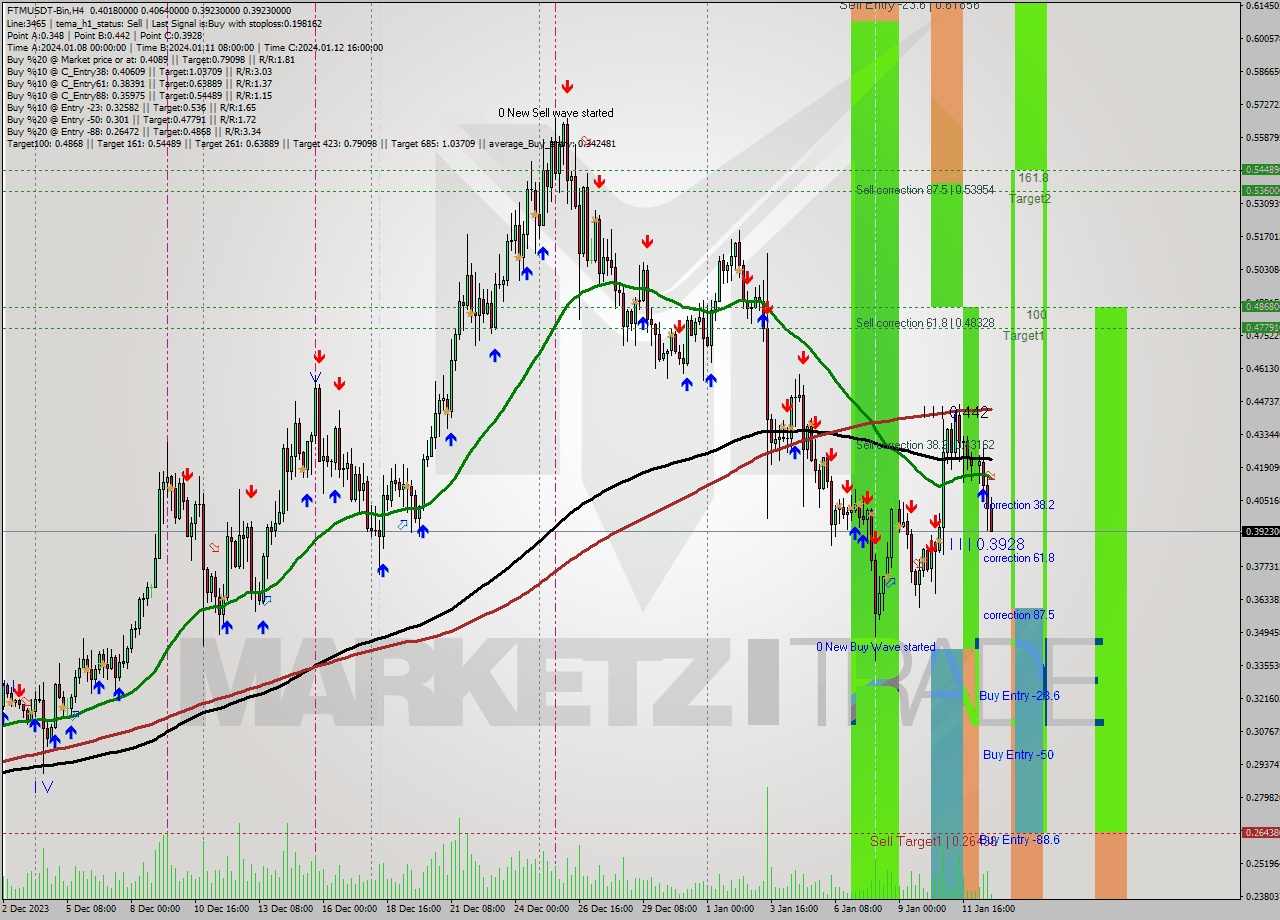Viewport: 1280px width, 920px height.
Task: Click the "9 Jan 00:00" date on time axis
Action: point(922,909)
